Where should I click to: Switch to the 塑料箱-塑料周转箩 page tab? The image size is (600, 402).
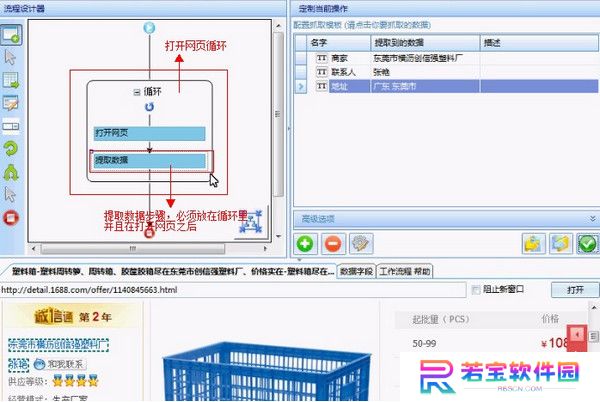172,272
